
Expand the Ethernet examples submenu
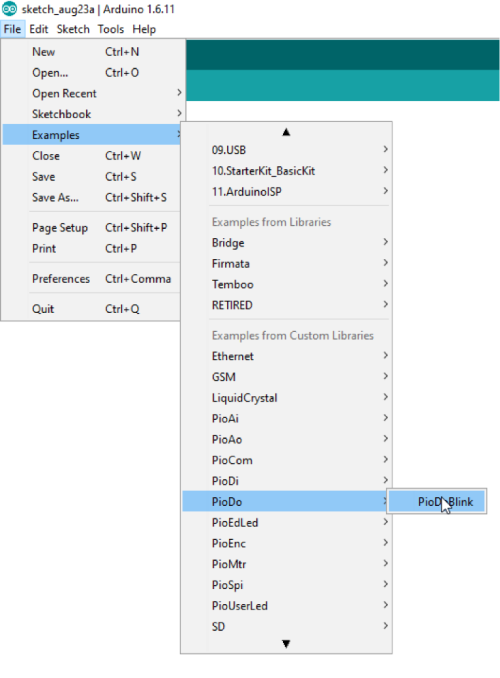[x=286, y=356]
